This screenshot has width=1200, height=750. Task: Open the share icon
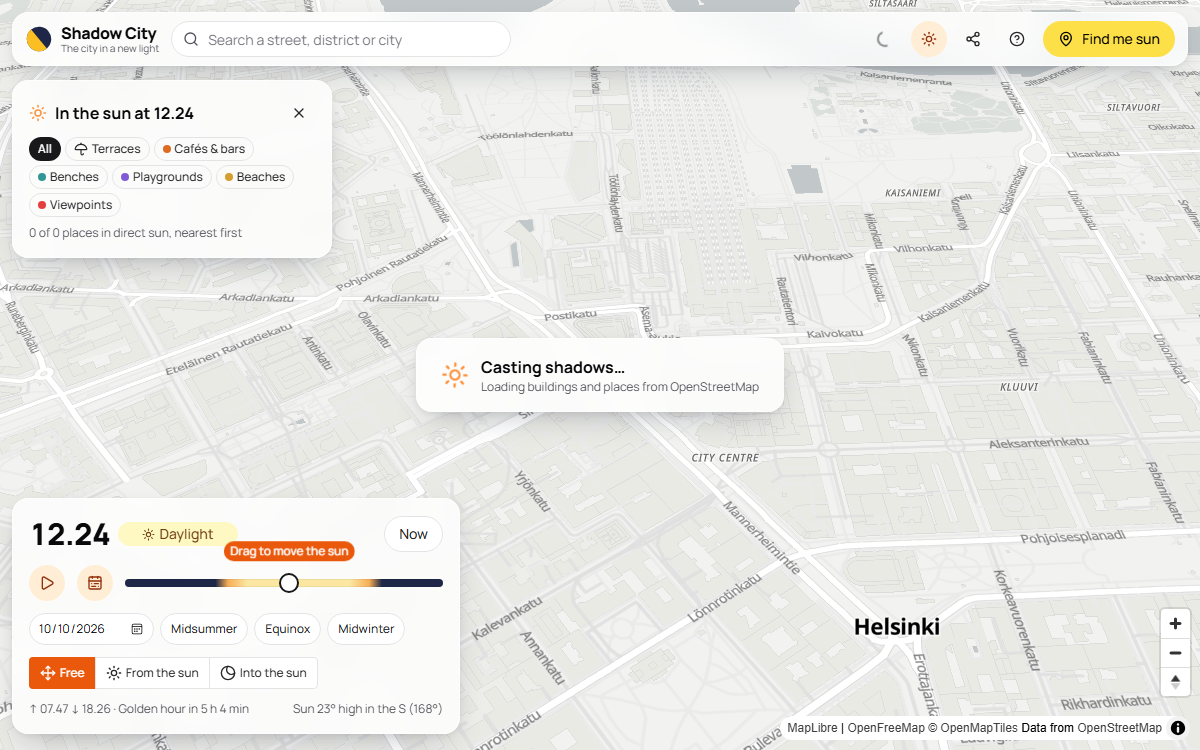973,40
